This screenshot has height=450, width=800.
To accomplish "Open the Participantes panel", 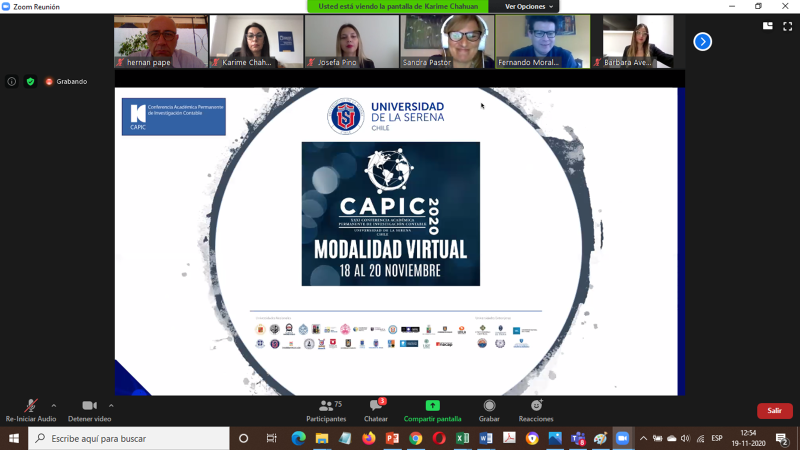I will [326, 411].
